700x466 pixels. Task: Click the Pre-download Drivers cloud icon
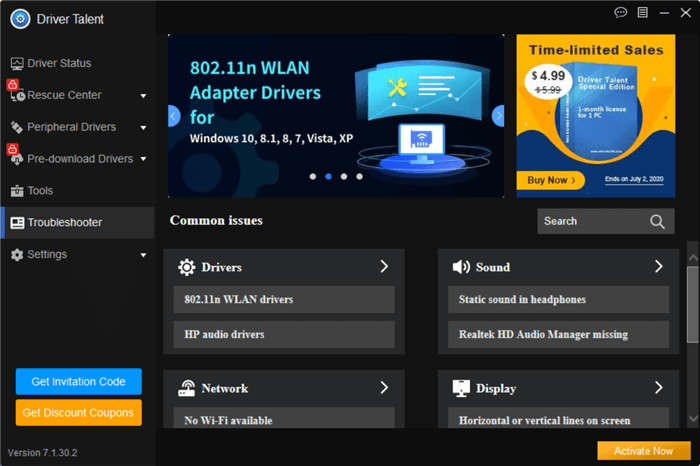17,159
